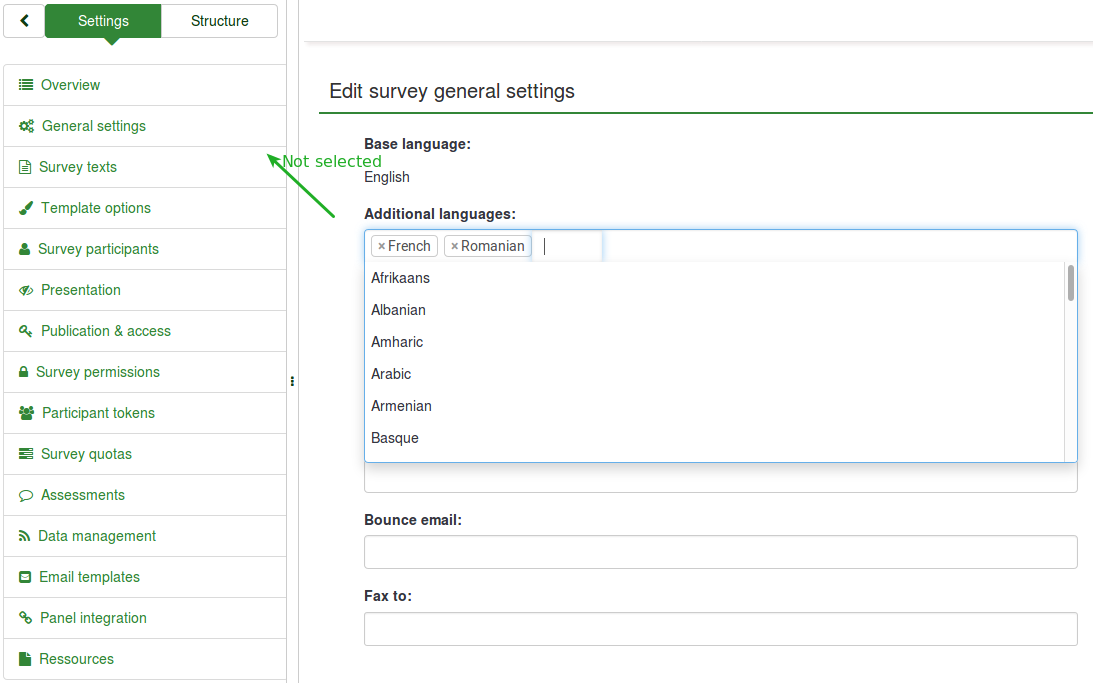1093x683 pixels.
Task: Pick Basque from the additional languages
Action: click(x=395, y=438)
